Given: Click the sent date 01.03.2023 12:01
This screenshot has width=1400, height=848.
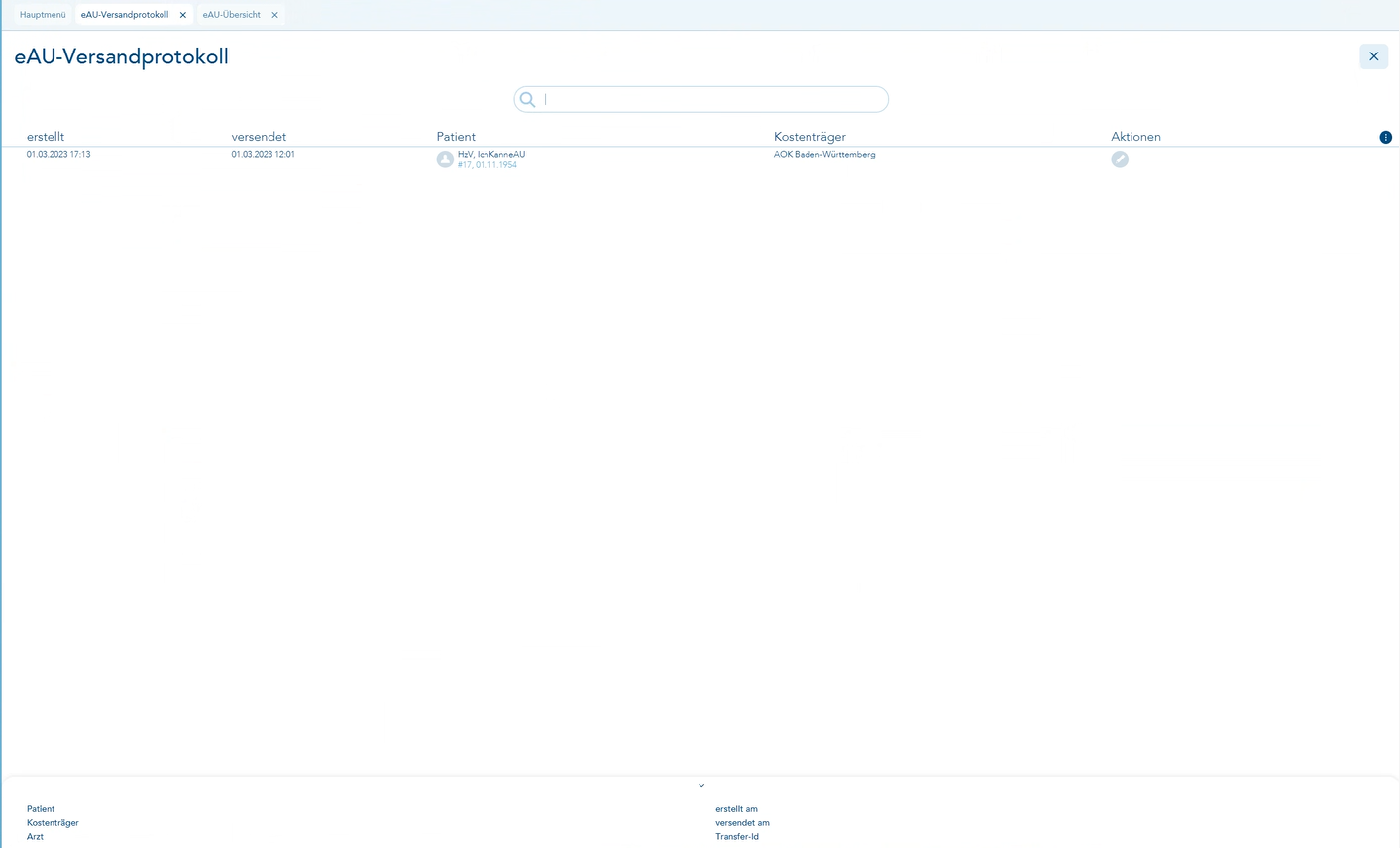Looking at the screenshot, I should (264, 155).
